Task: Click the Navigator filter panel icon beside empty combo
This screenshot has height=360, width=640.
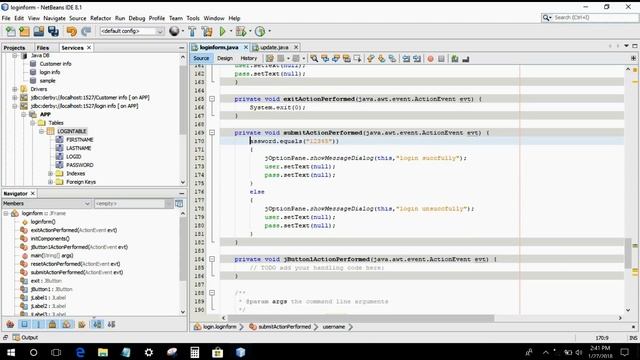Action: tap(179, 203)
